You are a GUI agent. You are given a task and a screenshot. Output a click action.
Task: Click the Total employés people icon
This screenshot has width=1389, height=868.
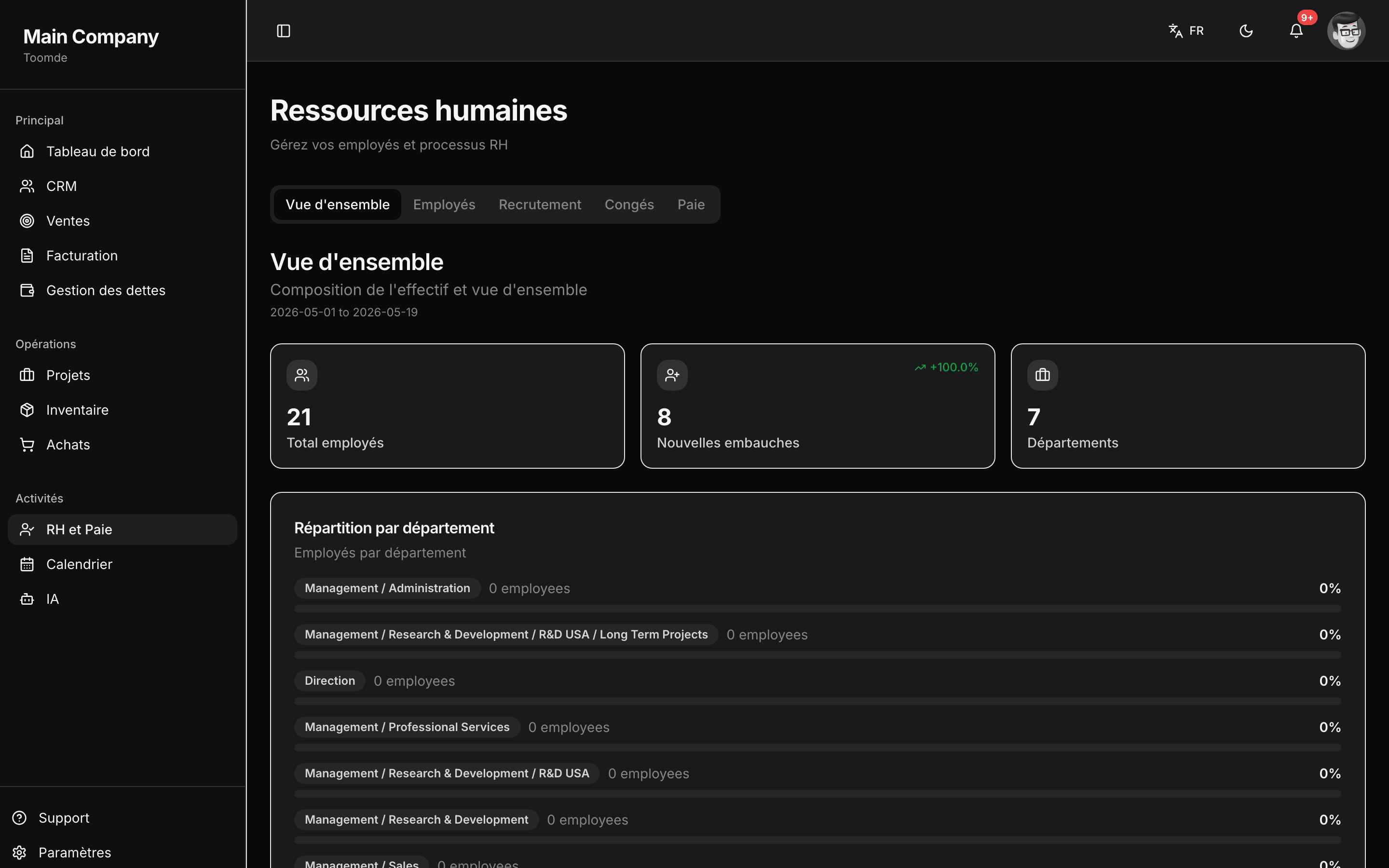coord(302,376)
